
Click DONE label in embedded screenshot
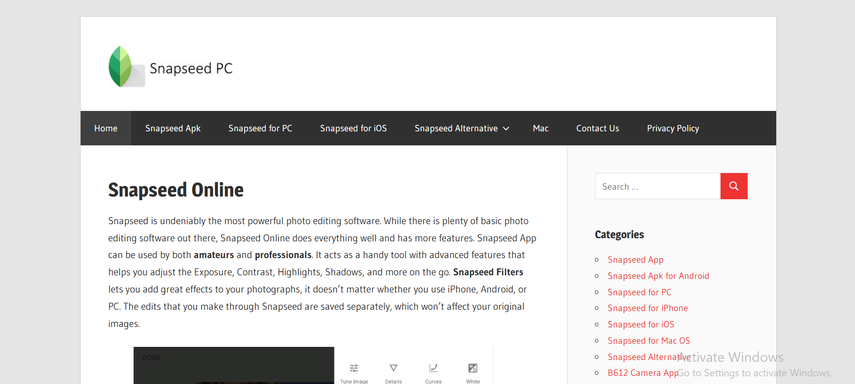point(151,358)
